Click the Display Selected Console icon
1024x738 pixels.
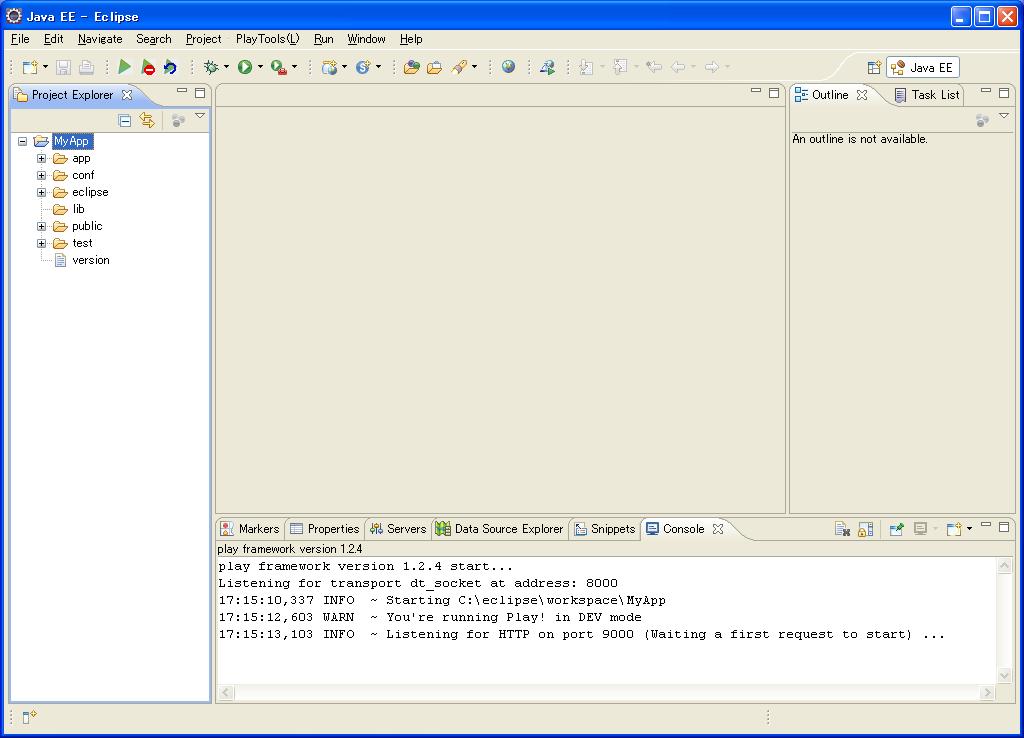coord(920,529)
